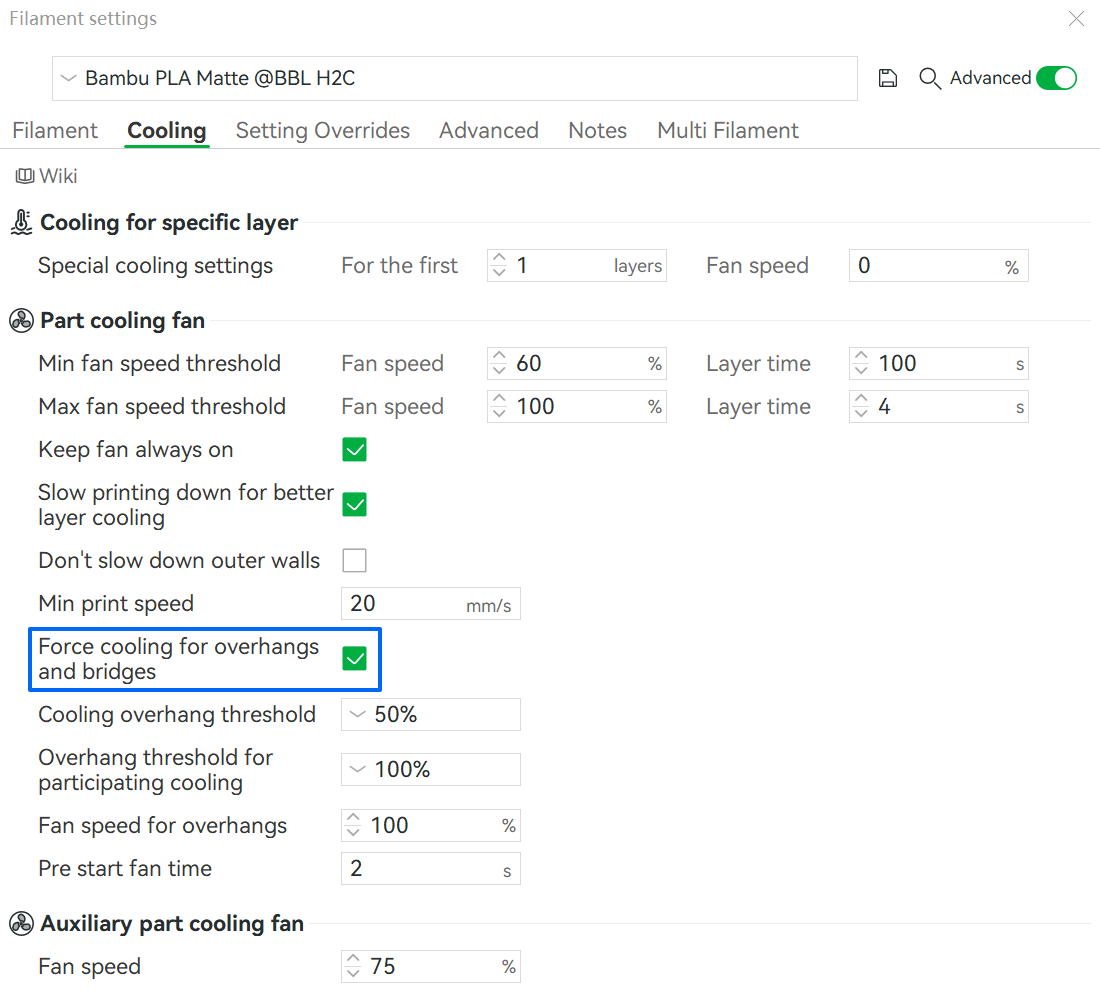Decrease Fan speed for overhangs with down arrow

[x=353, y=833]
